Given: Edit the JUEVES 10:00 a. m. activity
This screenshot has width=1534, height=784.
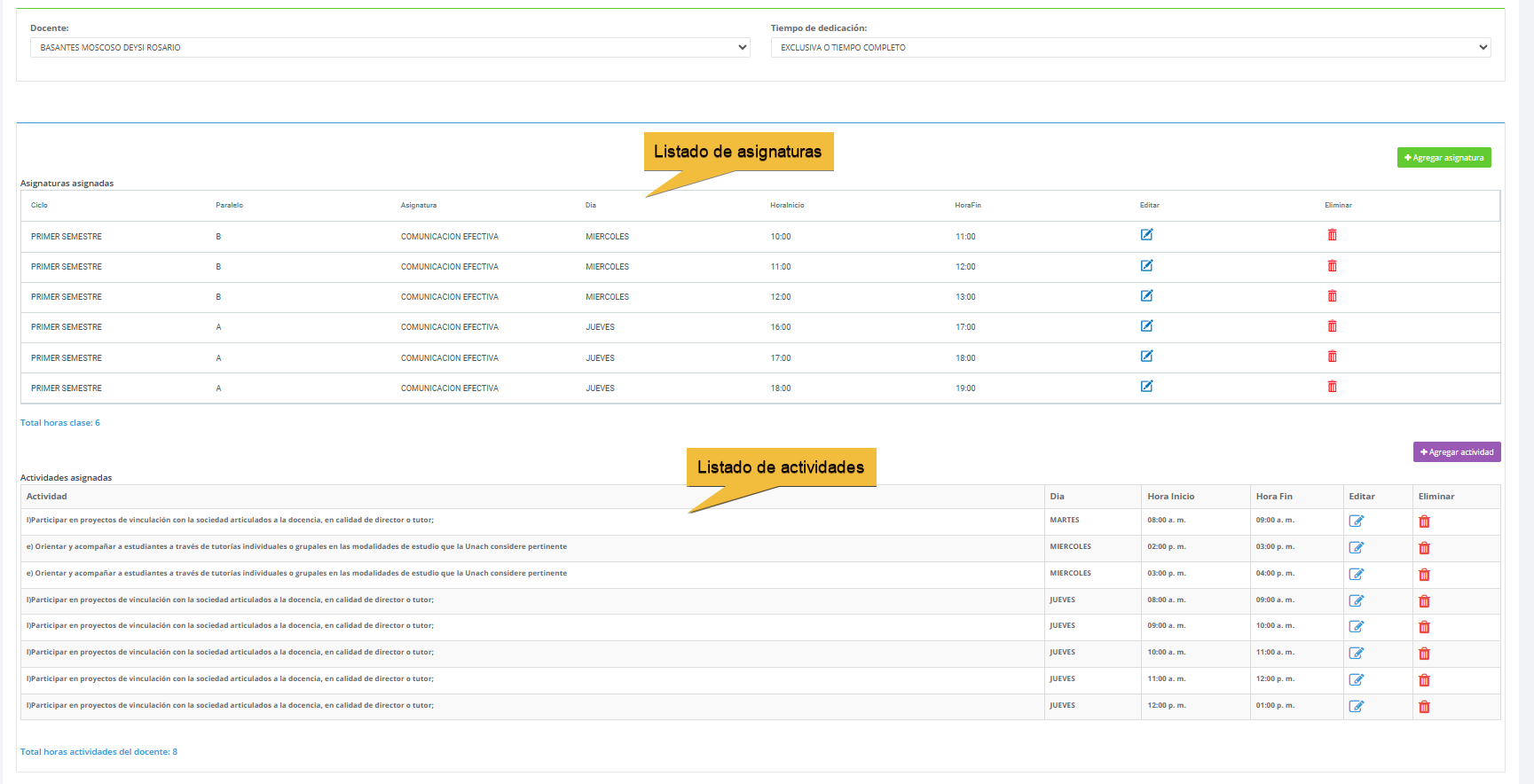Looking at the screenshot, I should pos(1356,654).
